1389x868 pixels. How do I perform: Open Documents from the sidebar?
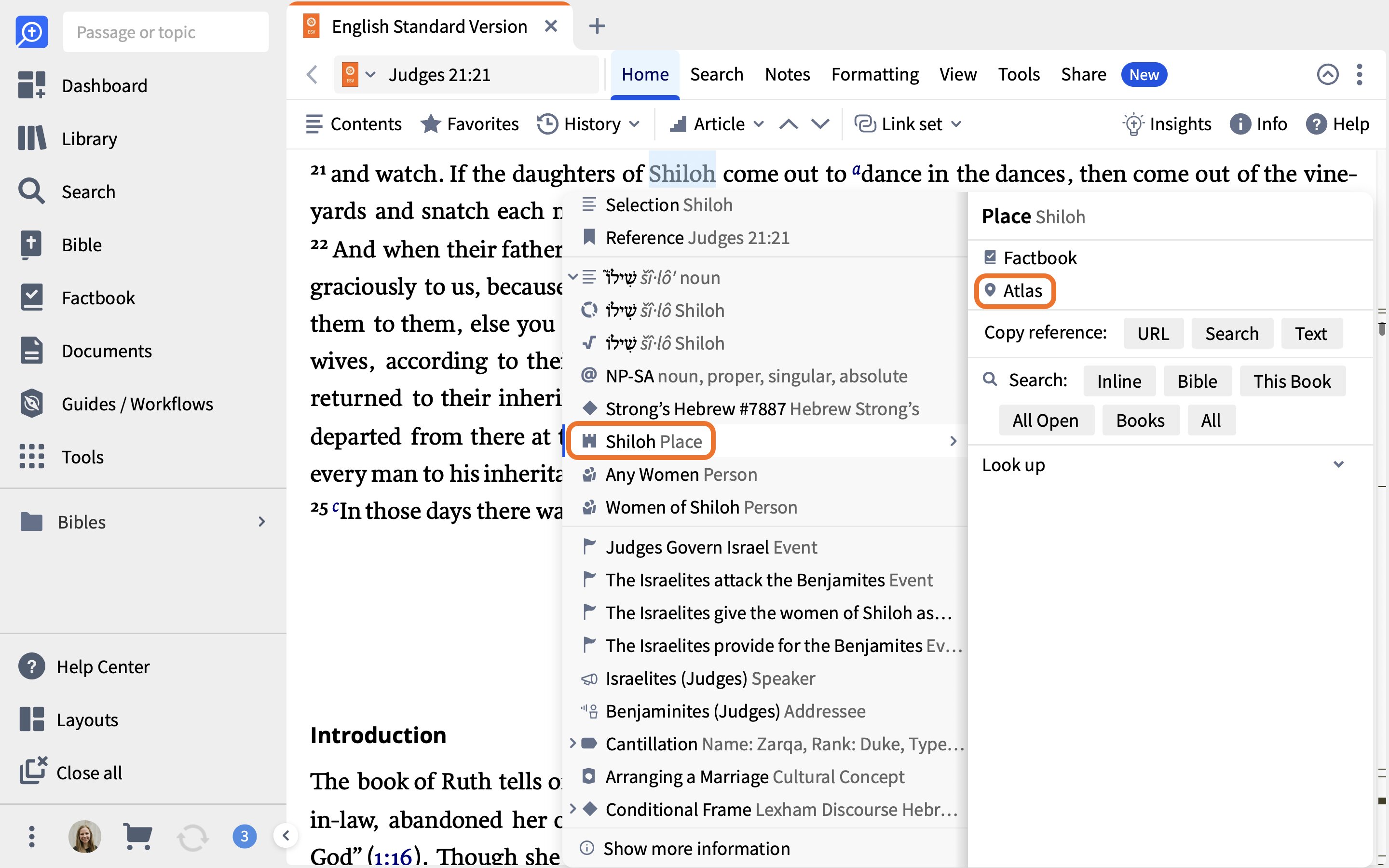[85, 351]
